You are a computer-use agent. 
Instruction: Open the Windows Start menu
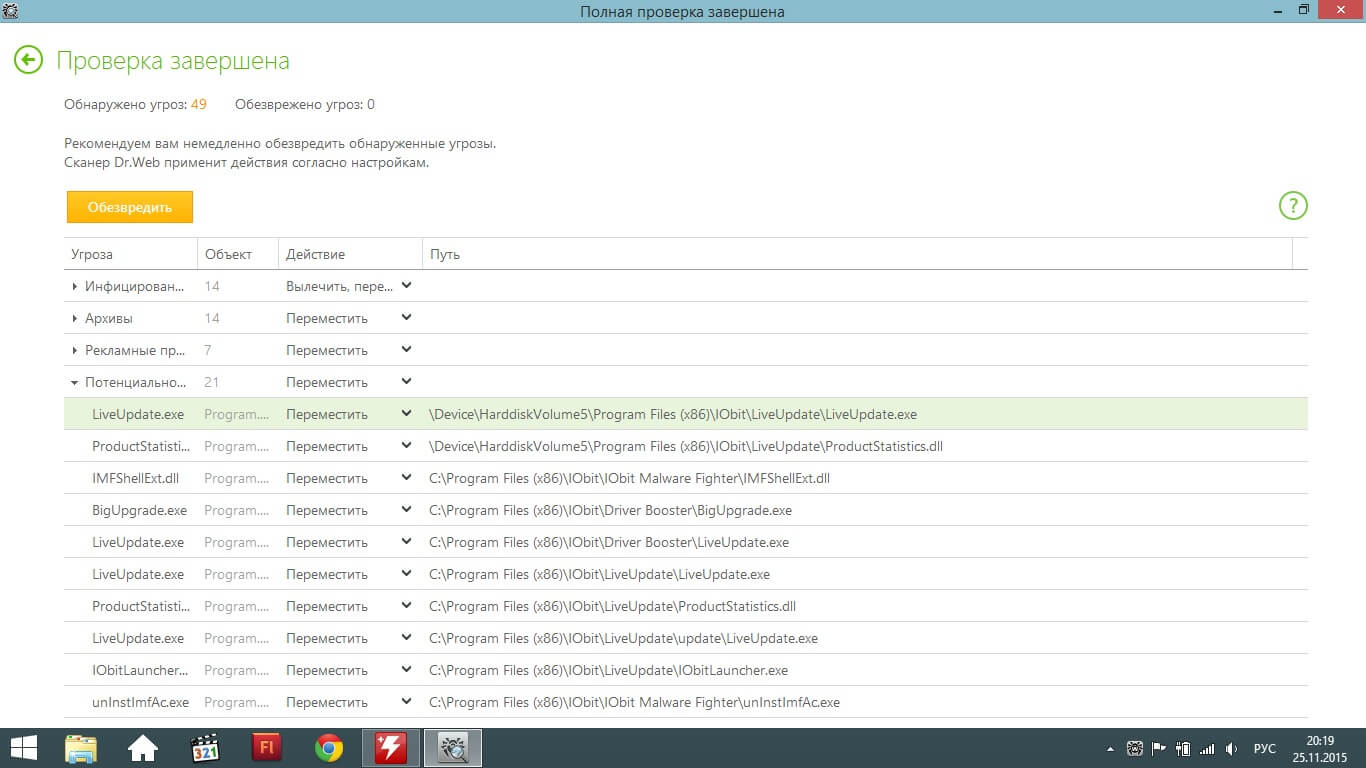[24, 748]
